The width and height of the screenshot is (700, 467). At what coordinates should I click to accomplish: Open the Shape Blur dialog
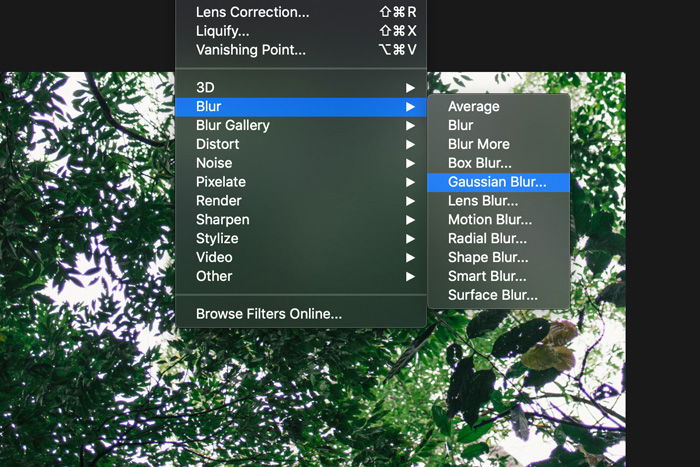pyautogui.click(x=498, y=257)
